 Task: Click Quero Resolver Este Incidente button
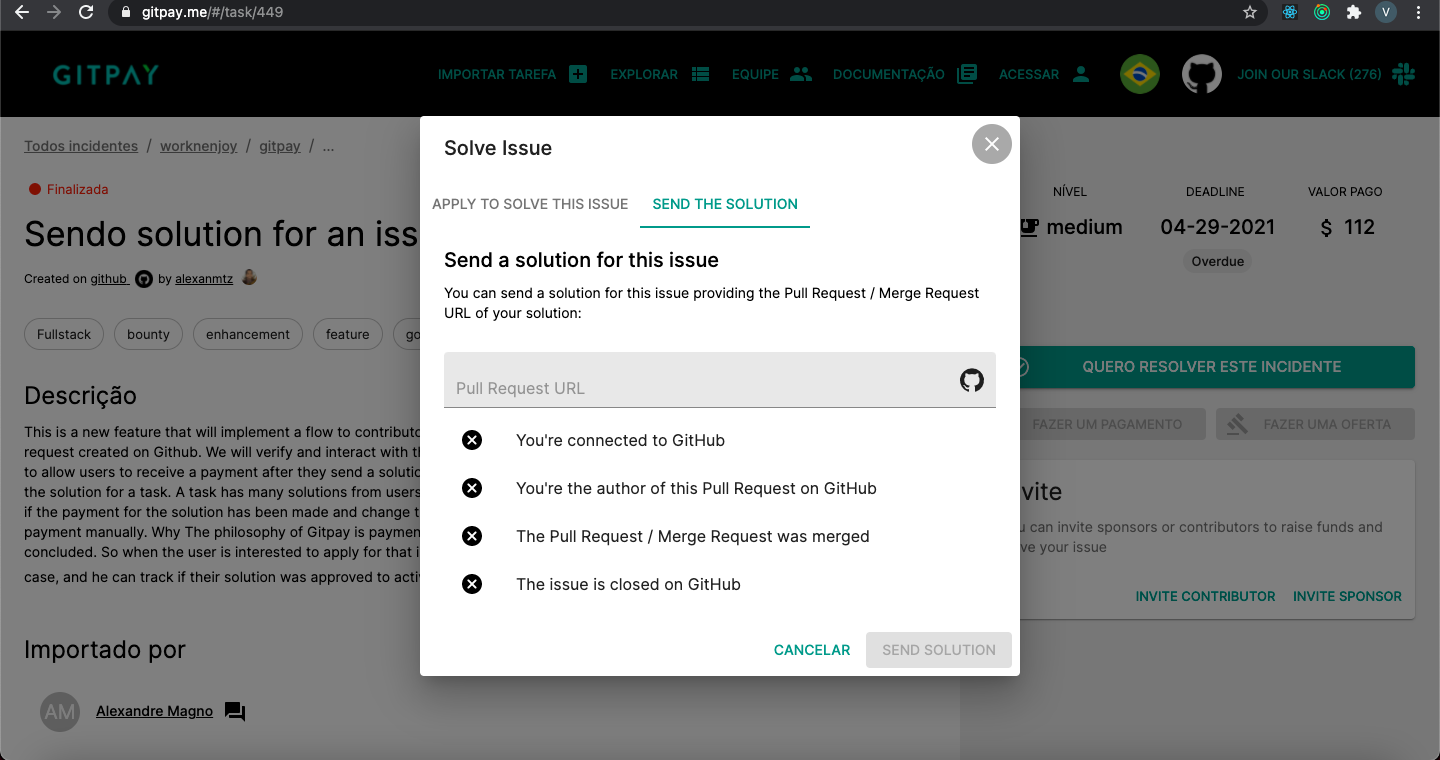[x=1211, y=367]
